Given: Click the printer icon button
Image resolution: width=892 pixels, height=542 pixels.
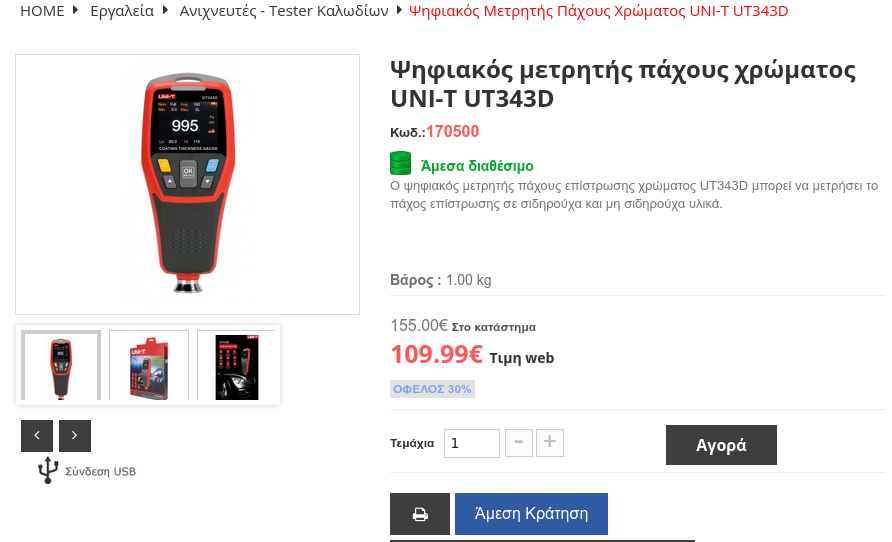Looking at the screenshot, I should coord(420,514).
